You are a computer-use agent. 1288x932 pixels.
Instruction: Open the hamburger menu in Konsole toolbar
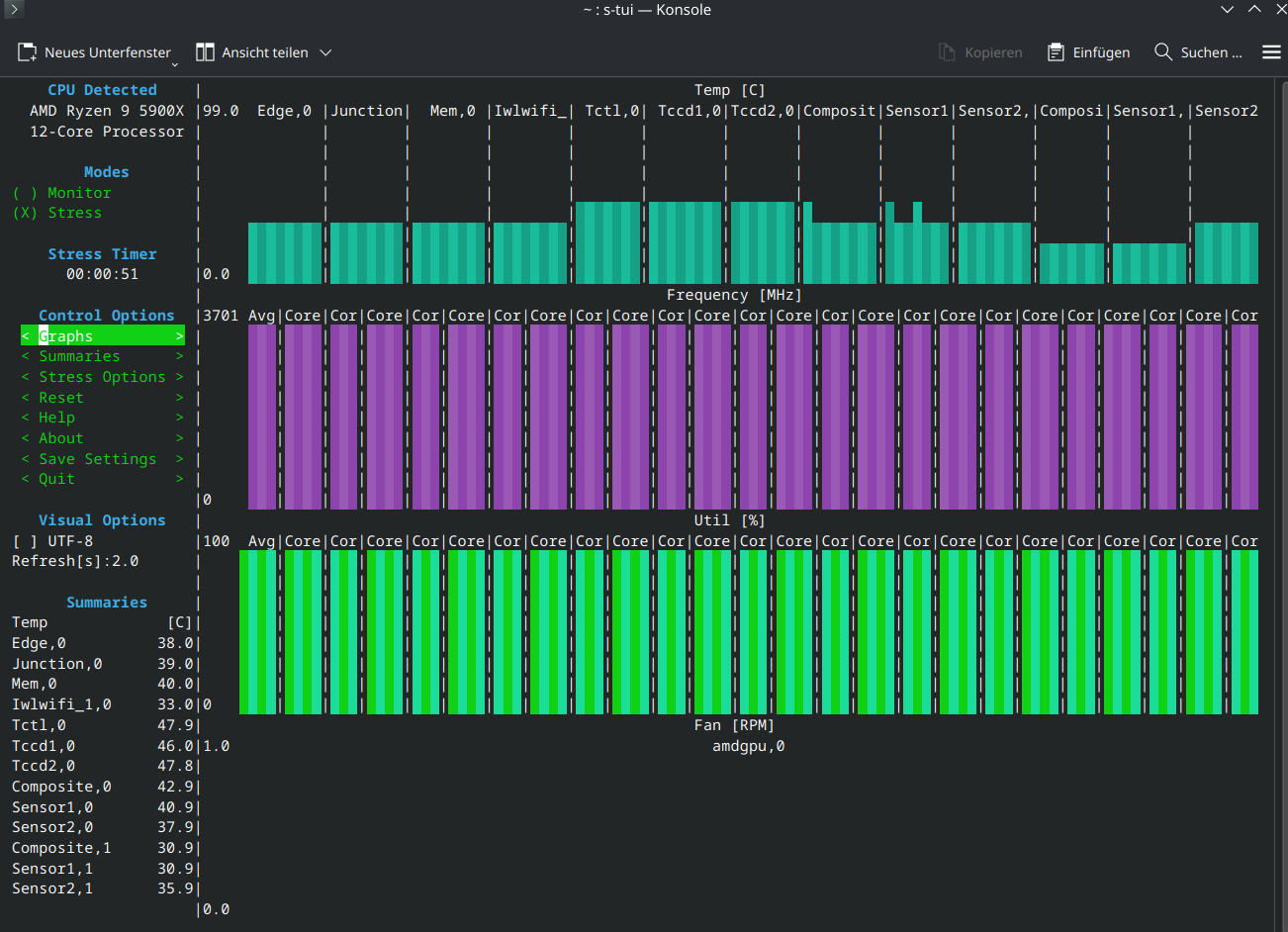(1272, 52)
